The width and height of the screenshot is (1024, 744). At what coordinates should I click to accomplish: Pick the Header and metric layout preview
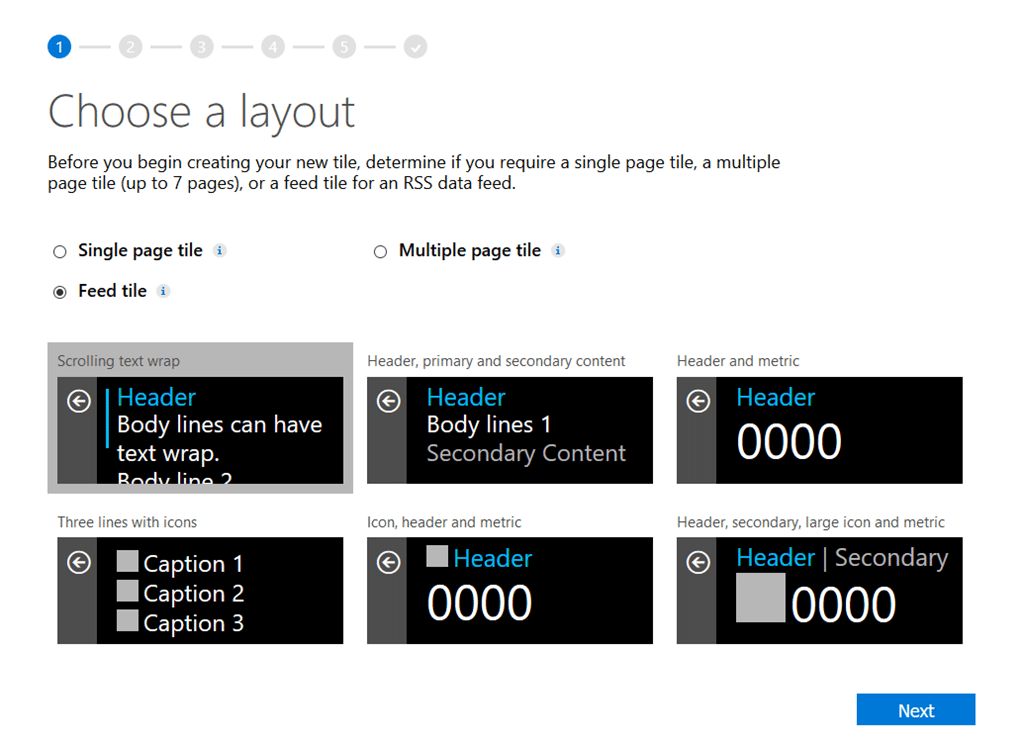pos(820,430)
